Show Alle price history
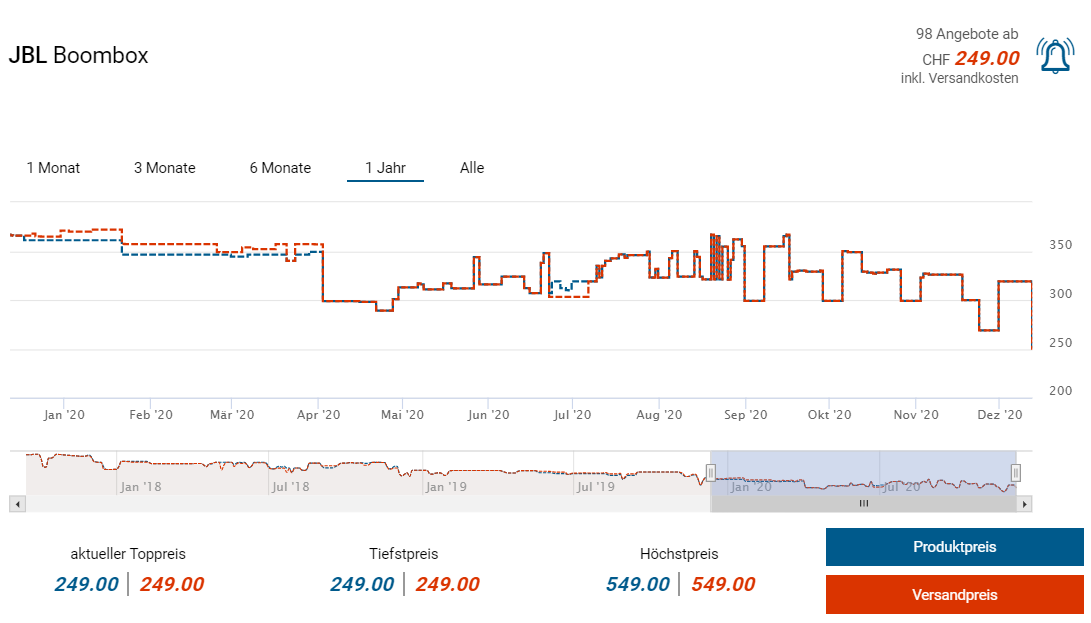1091x623 pixels. point(472,168)
